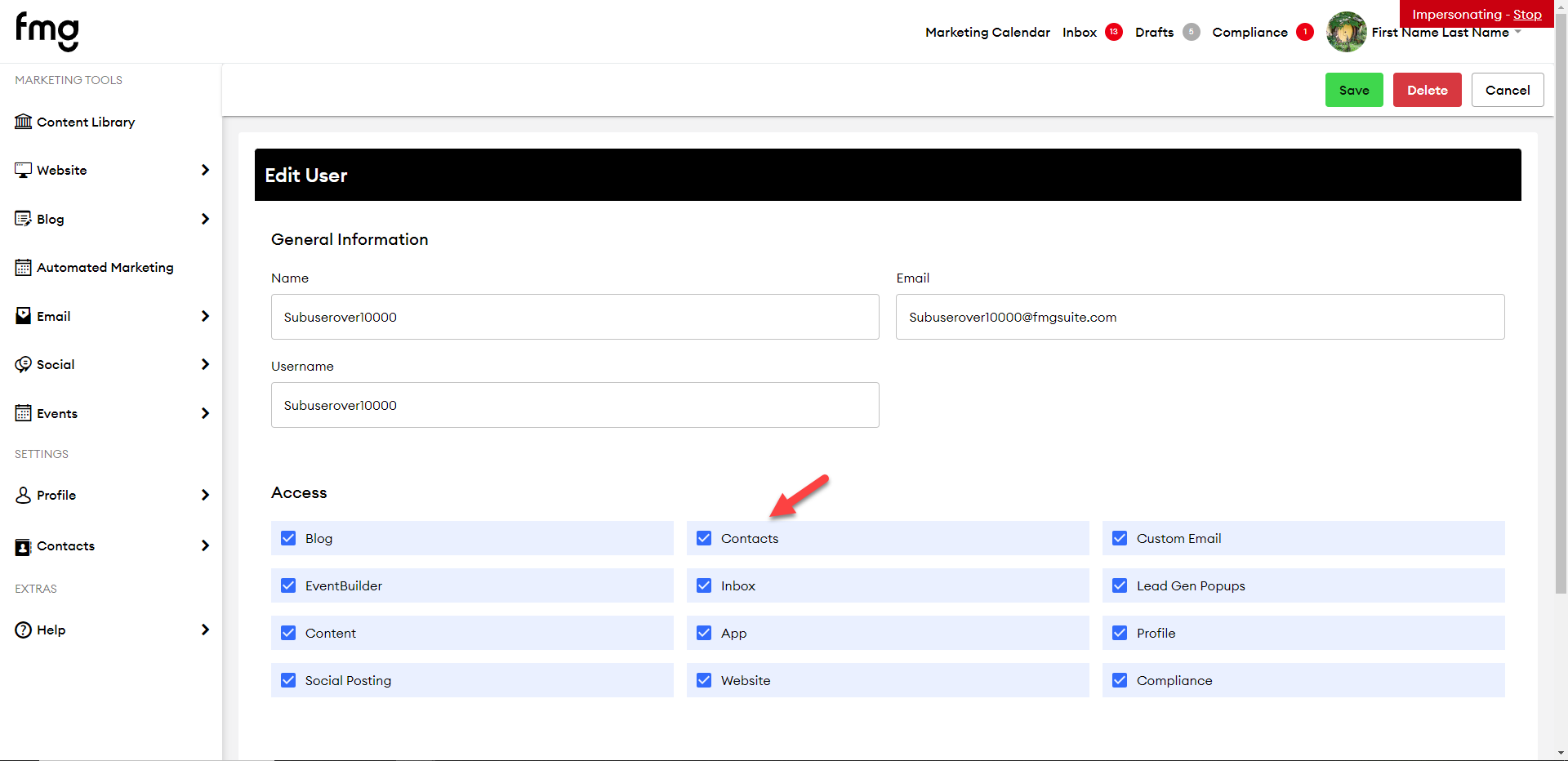Screen dimensions: 1568x761
Task: Click the Social Posting label text
Action: pos(348,680)
